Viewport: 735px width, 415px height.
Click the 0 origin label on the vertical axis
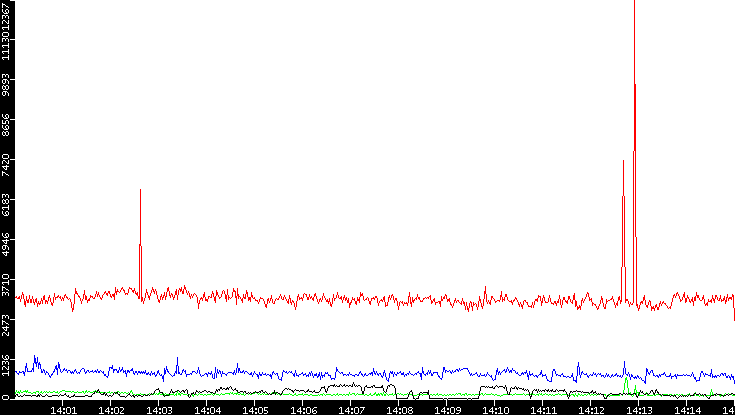tap(5, 398)
